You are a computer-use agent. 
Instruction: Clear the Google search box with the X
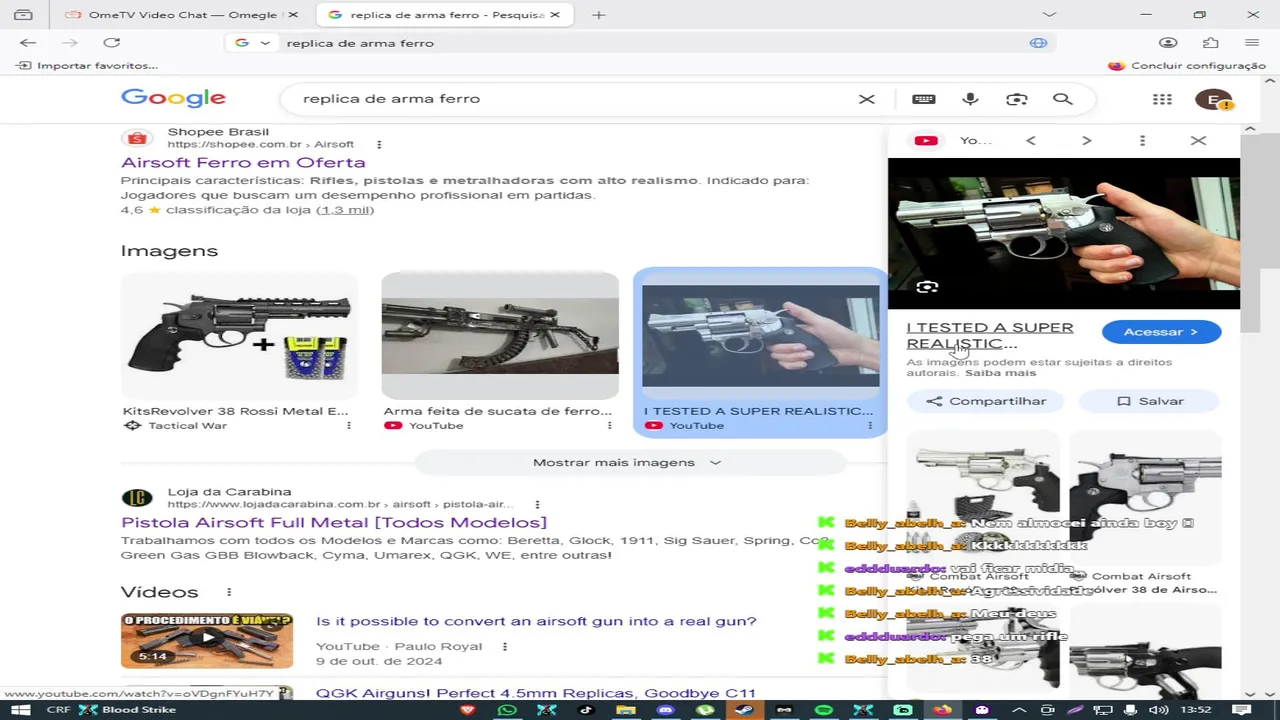point(867,99)
